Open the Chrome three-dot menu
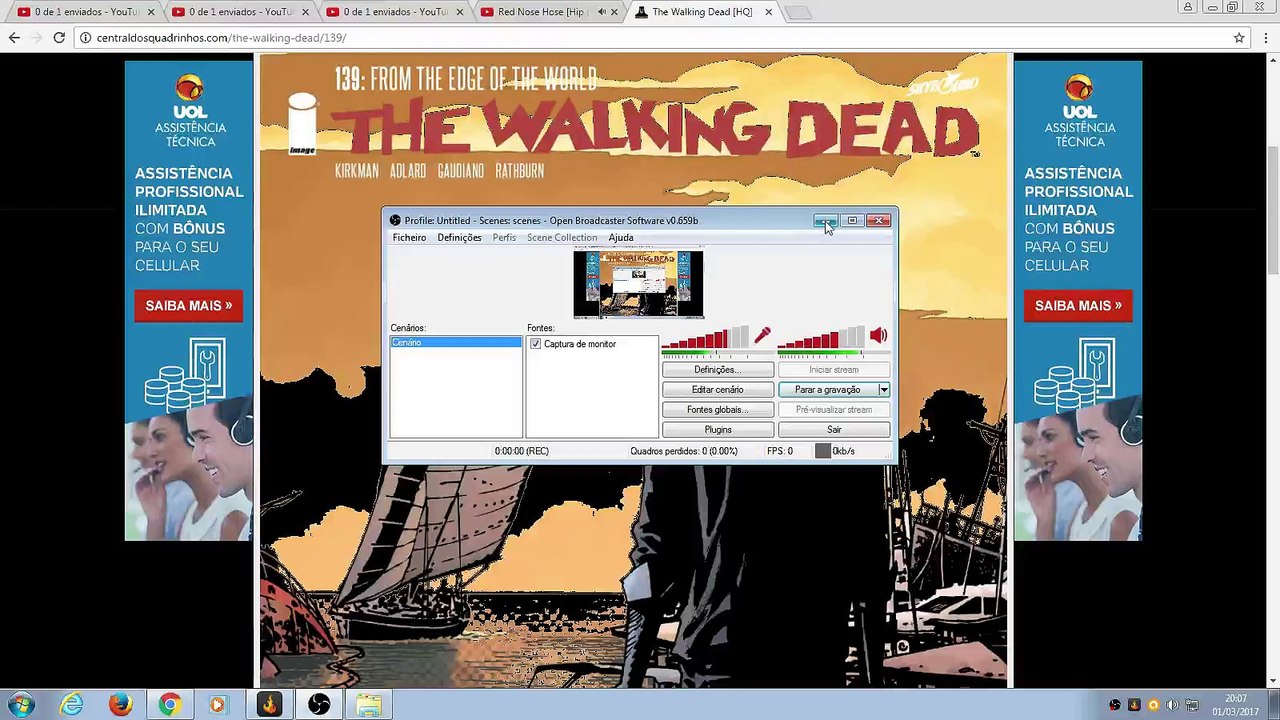The image size is (1280, 720). [1266, 37]
